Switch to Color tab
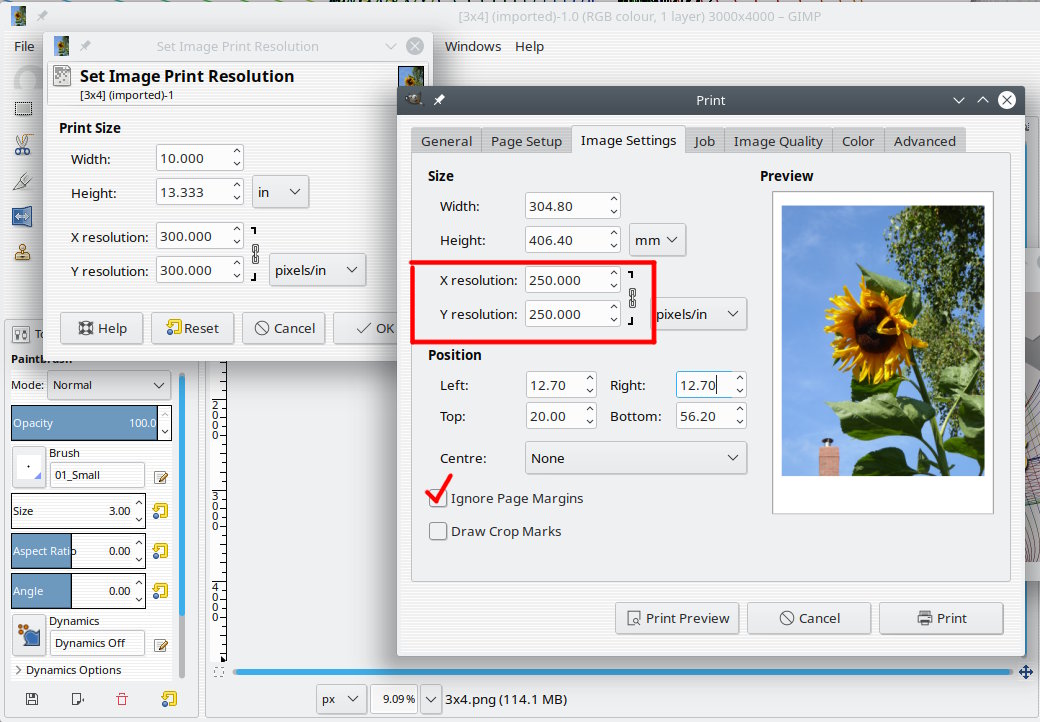1040x722 pixels. click(858, 141)
